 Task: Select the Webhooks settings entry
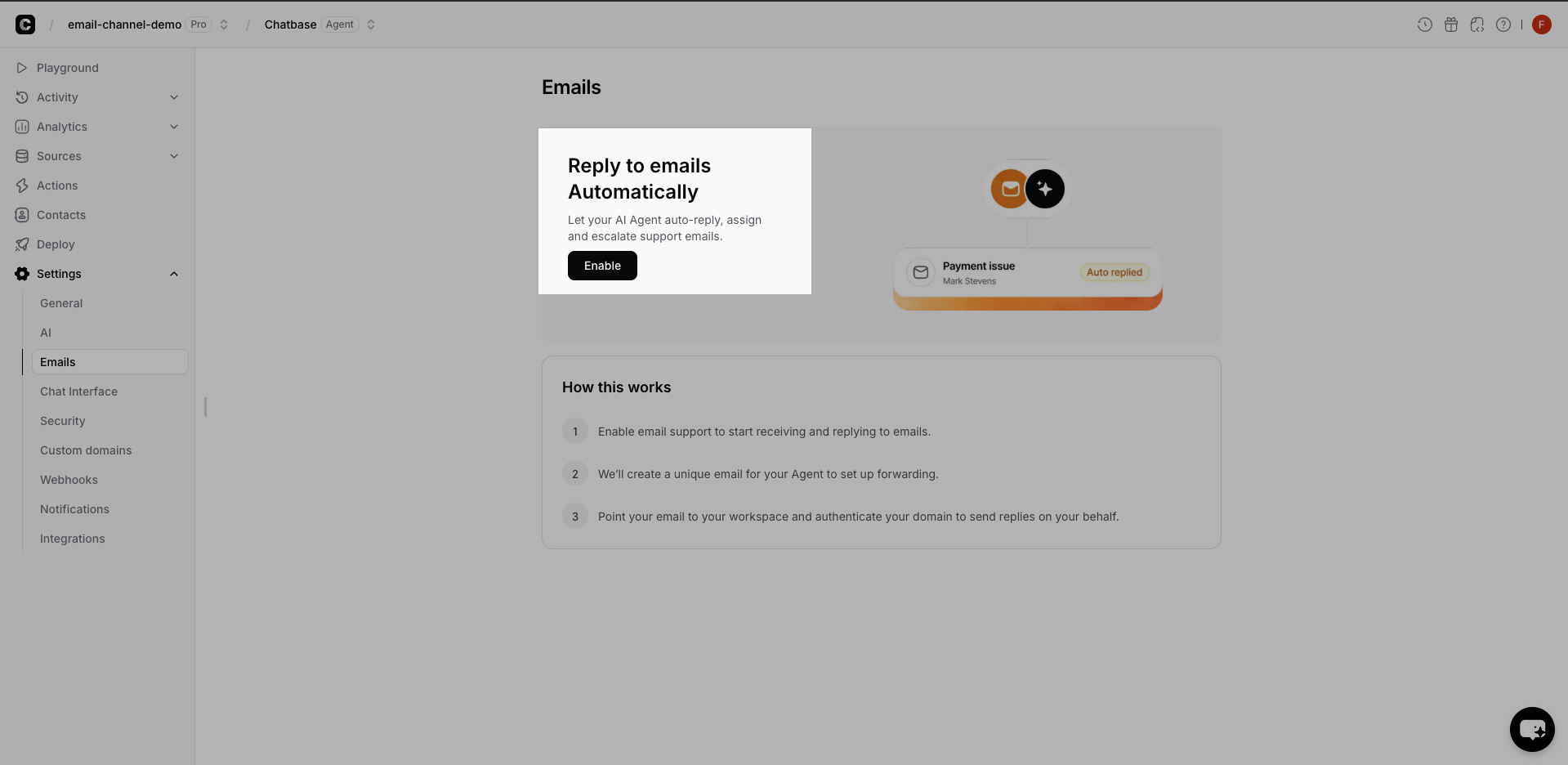(x=69, y=480)
